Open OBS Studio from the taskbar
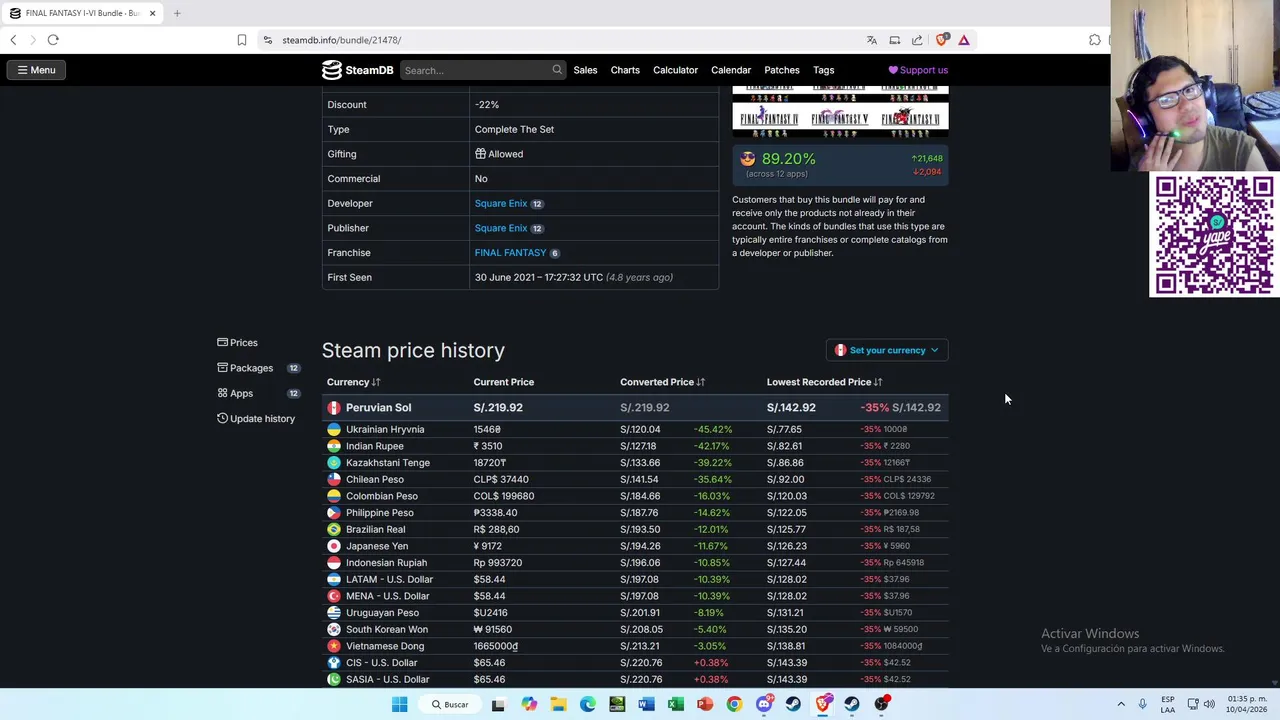Viewport: 1280px width, 720px height. 881,704
